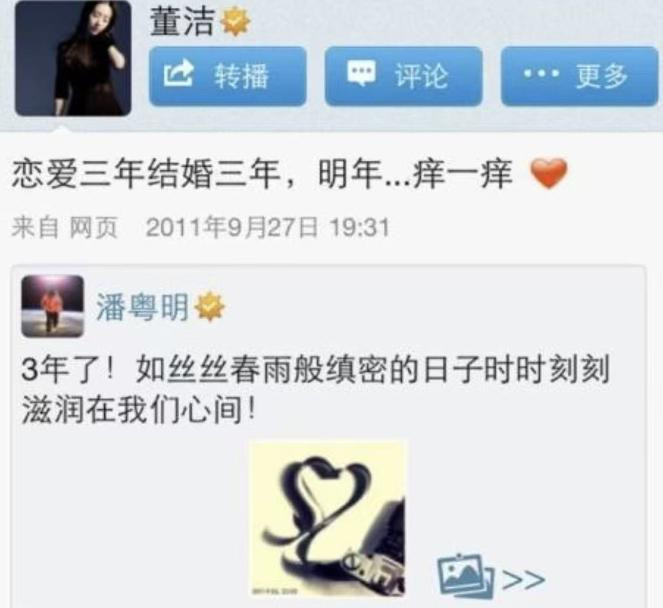Click the speech bubble icon in 评论
The height and width of the screenshot is (608, 663).
tap(361, 74)
